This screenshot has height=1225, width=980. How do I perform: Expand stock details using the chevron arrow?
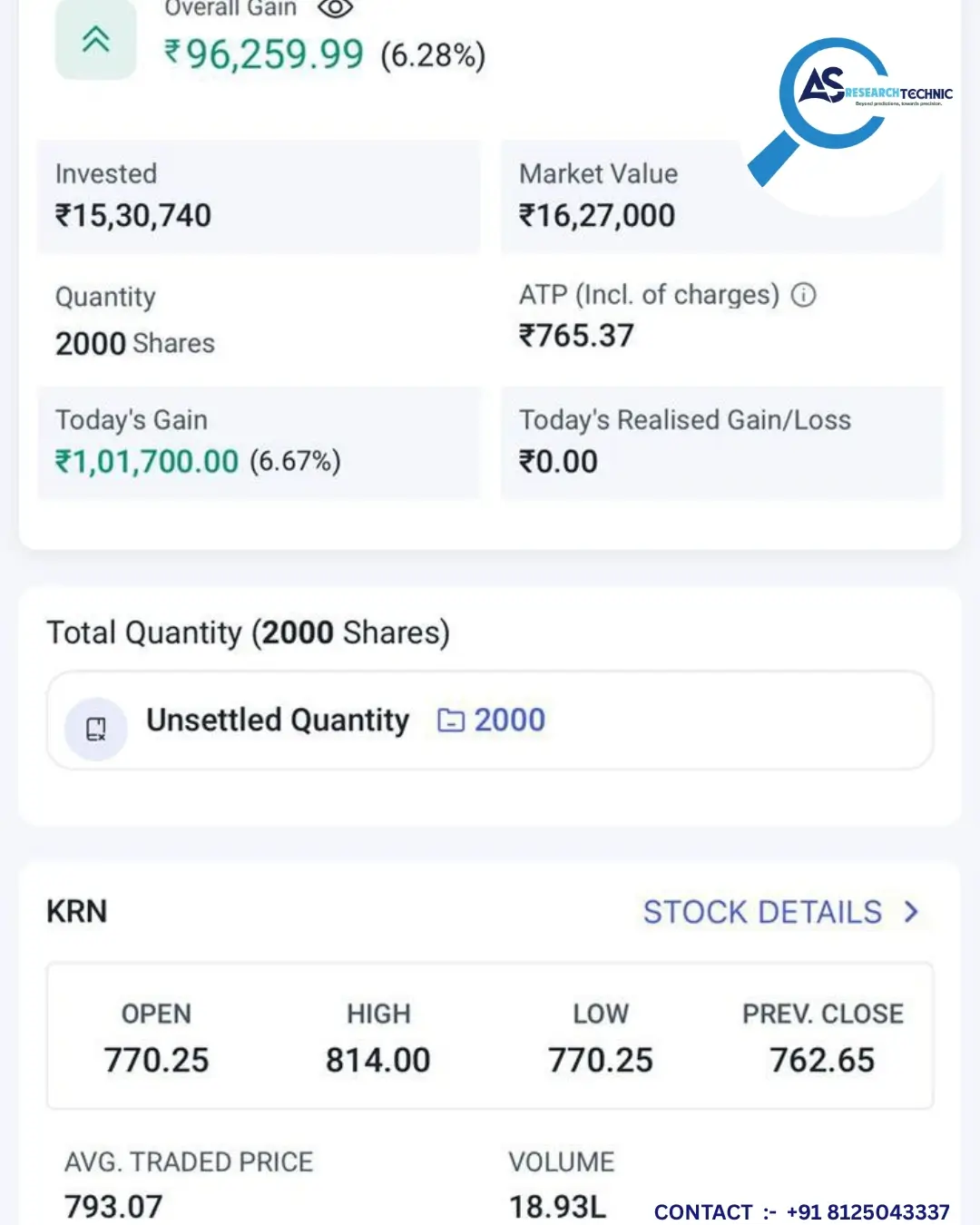click(x=912, y=912)
